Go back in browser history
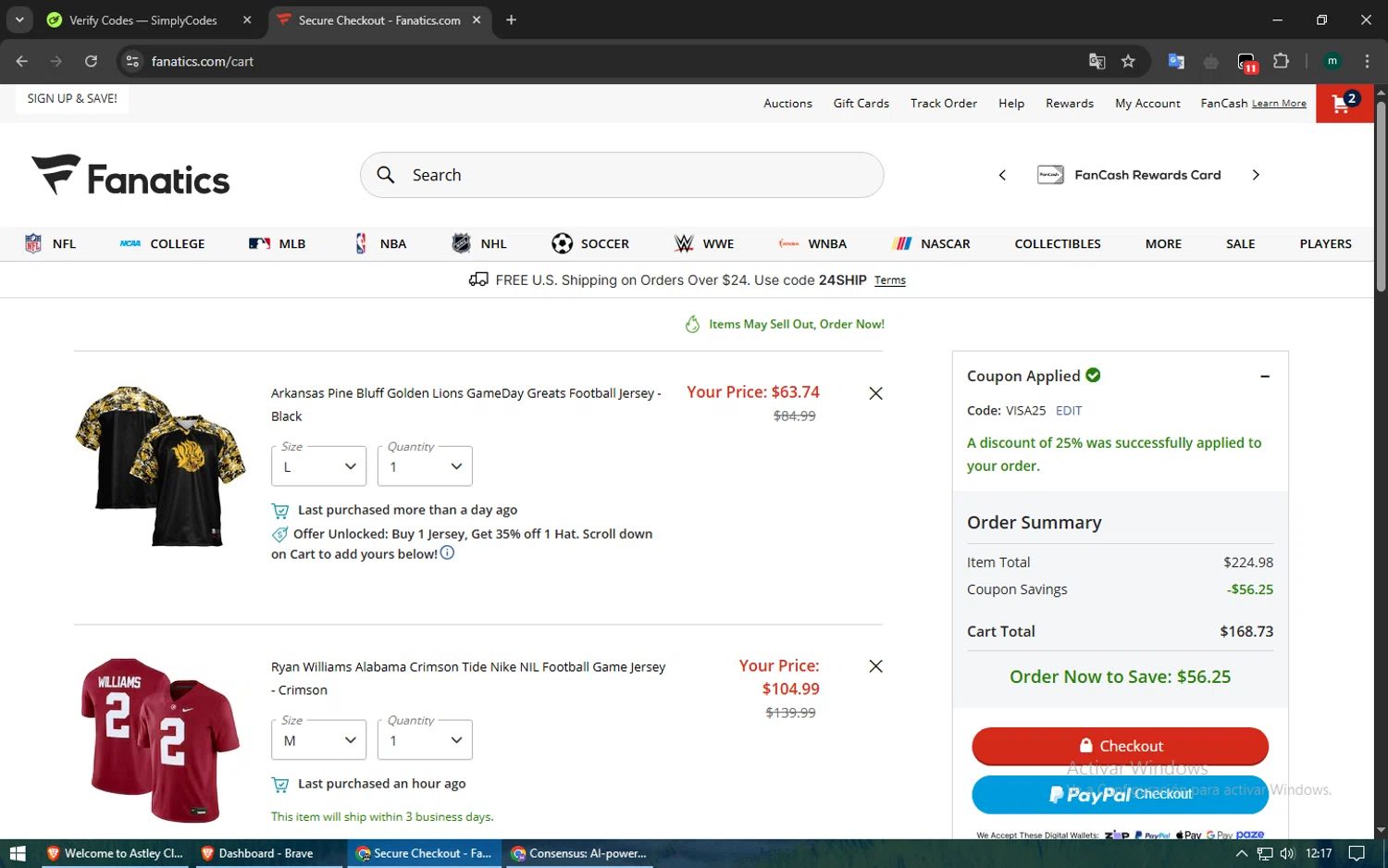 click(x=22, y=61)
